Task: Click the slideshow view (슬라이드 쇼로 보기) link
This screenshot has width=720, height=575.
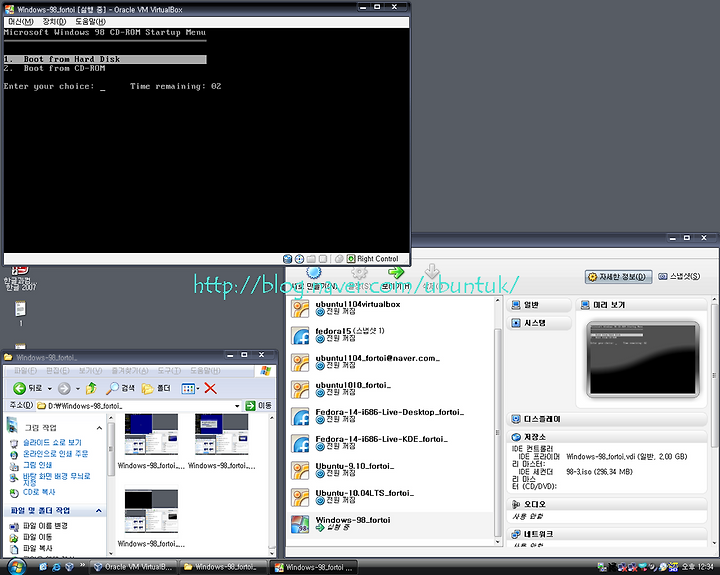Action: coord(52,443)
